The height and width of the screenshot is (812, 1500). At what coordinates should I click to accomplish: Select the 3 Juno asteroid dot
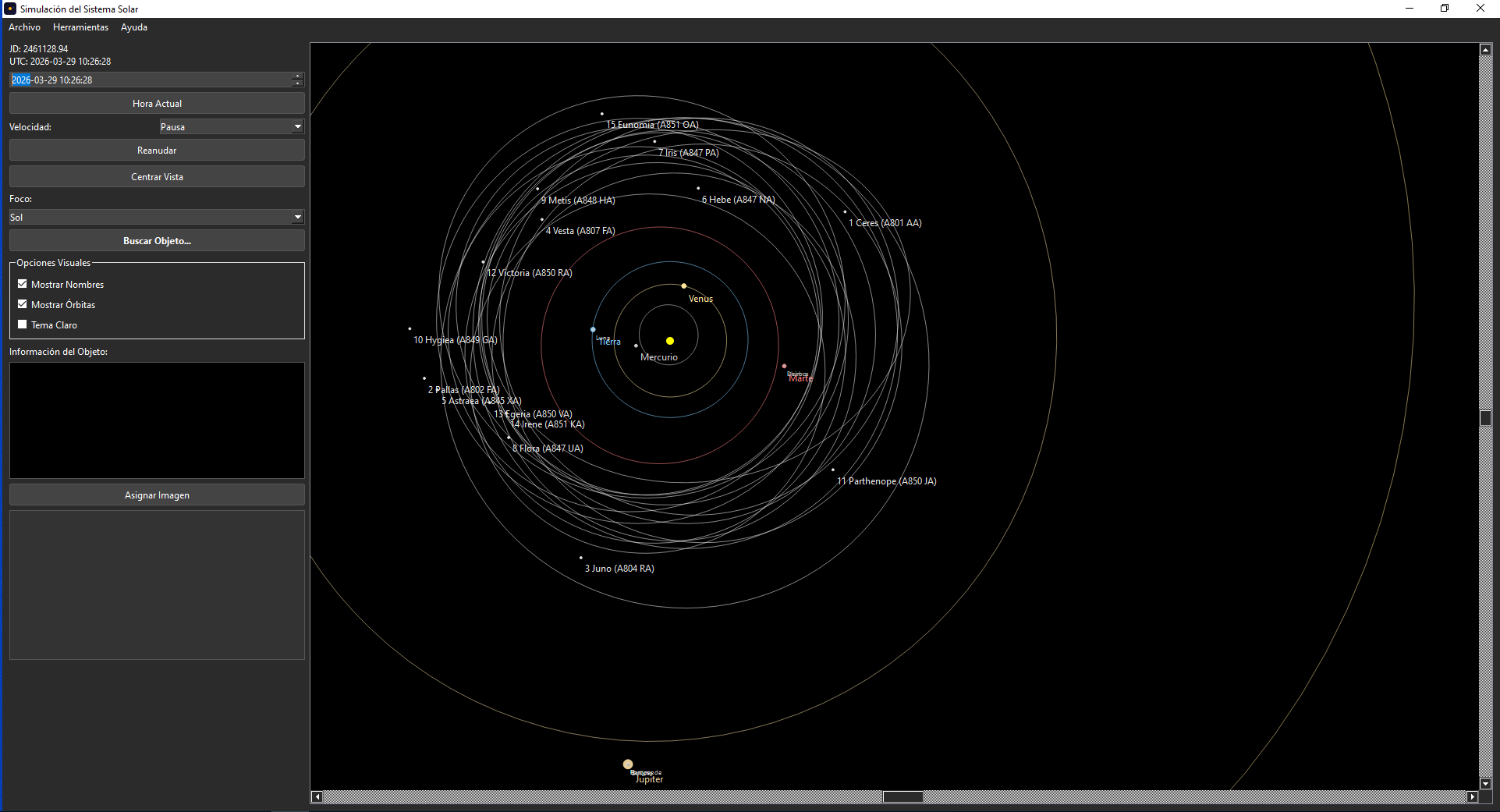[581, 558]
